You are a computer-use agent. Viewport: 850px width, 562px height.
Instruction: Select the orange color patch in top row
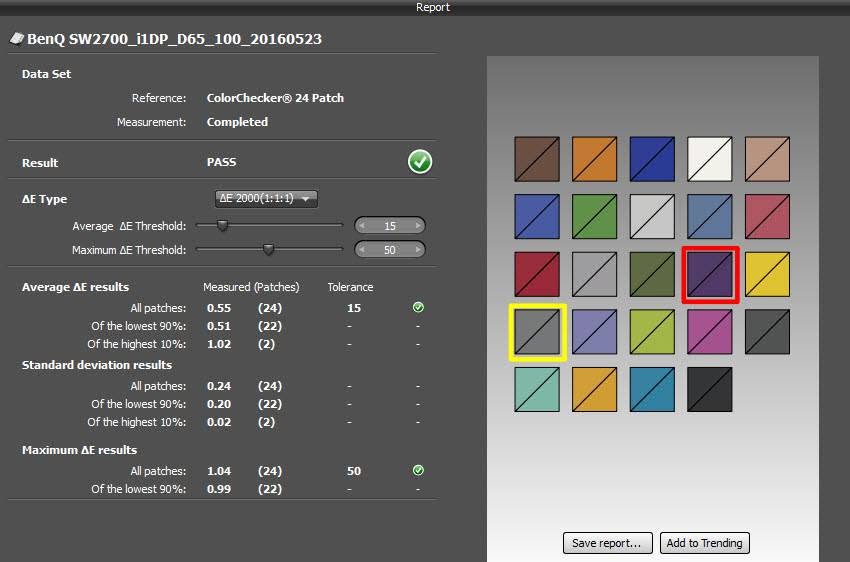coord(594,159)
